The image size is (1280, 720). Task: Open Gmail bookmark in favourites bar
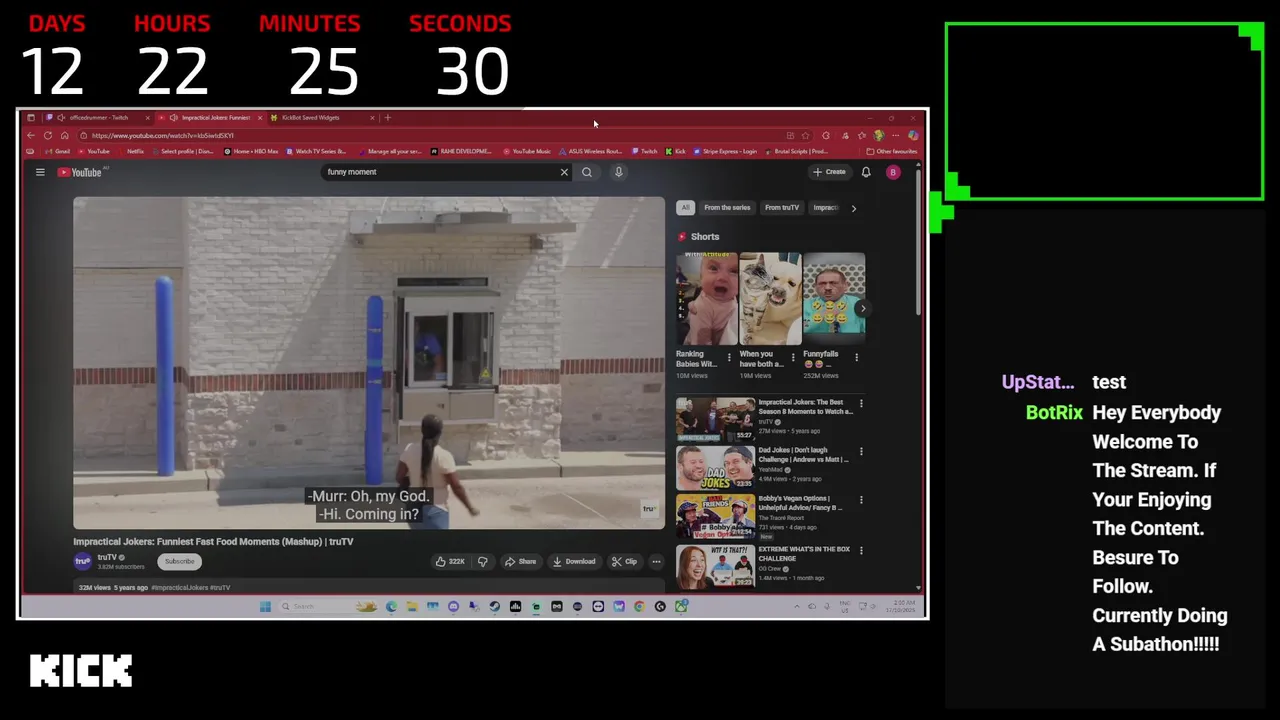[x=57, y=151]
